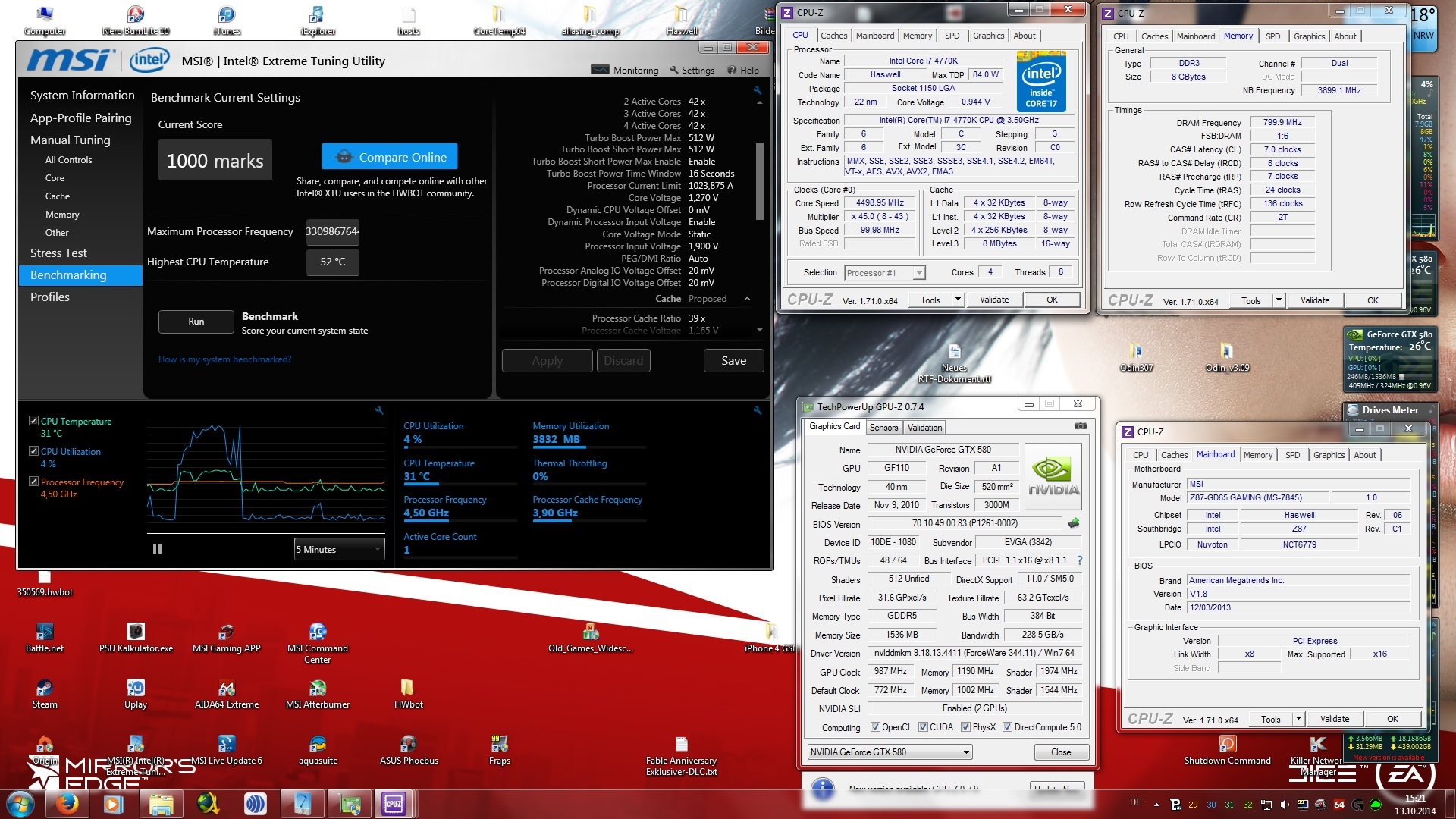Toggle the Processor Frequency graph checkbox
The image size is (1456, 819).
[x=33, y=481]
